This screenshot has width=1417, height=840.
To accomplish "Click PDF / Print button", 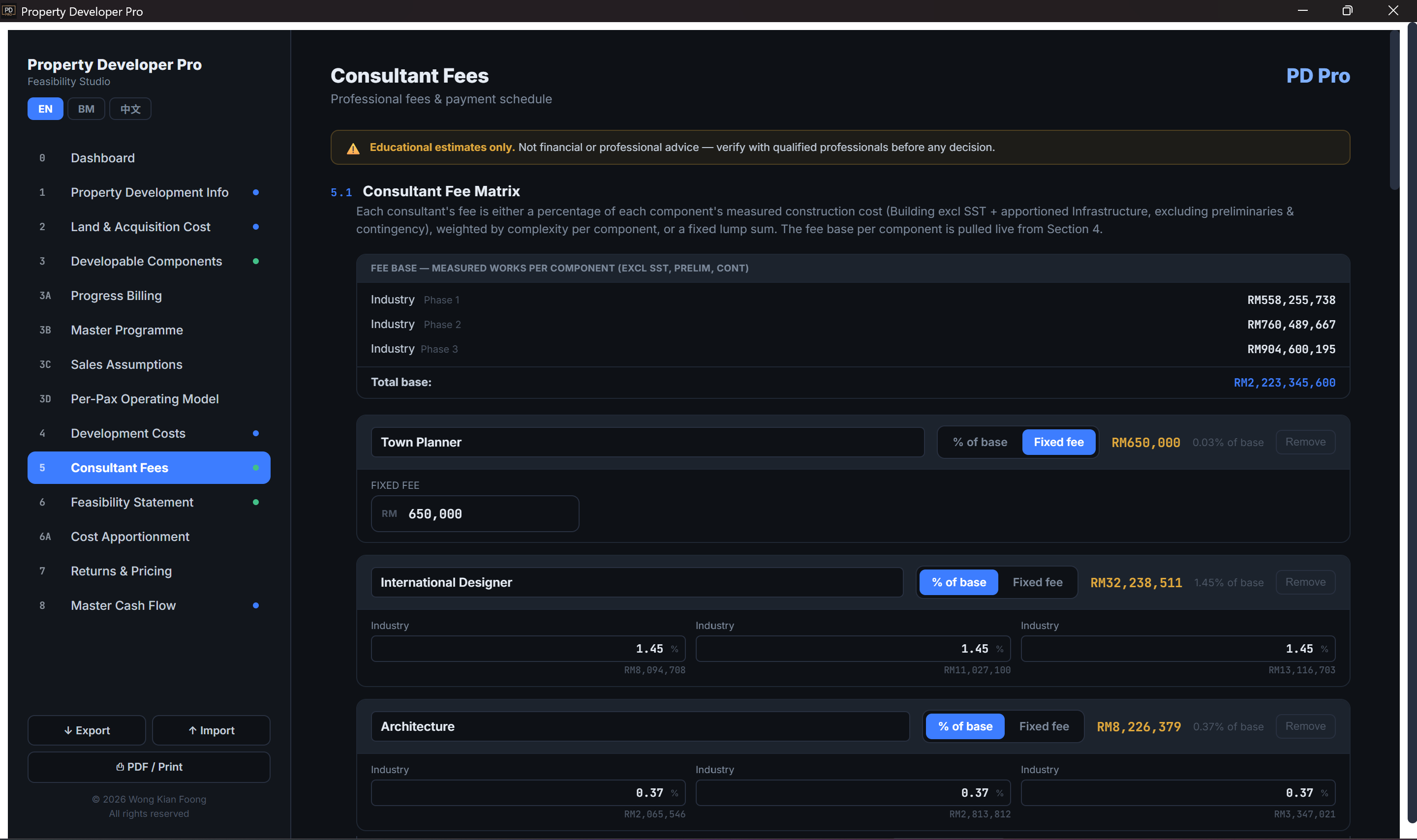I will (149, 768).
